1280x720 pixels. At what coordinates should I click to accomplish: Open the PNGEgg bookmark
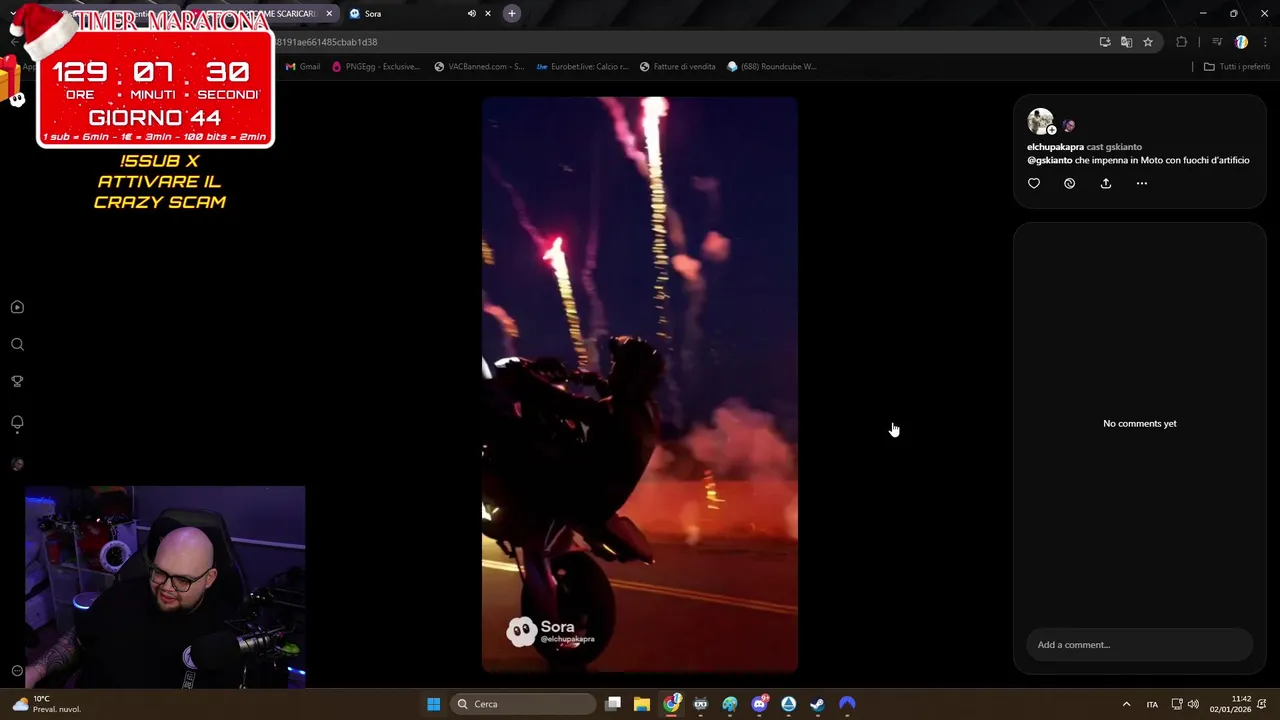pyautogui.click(x=376, y=67)
